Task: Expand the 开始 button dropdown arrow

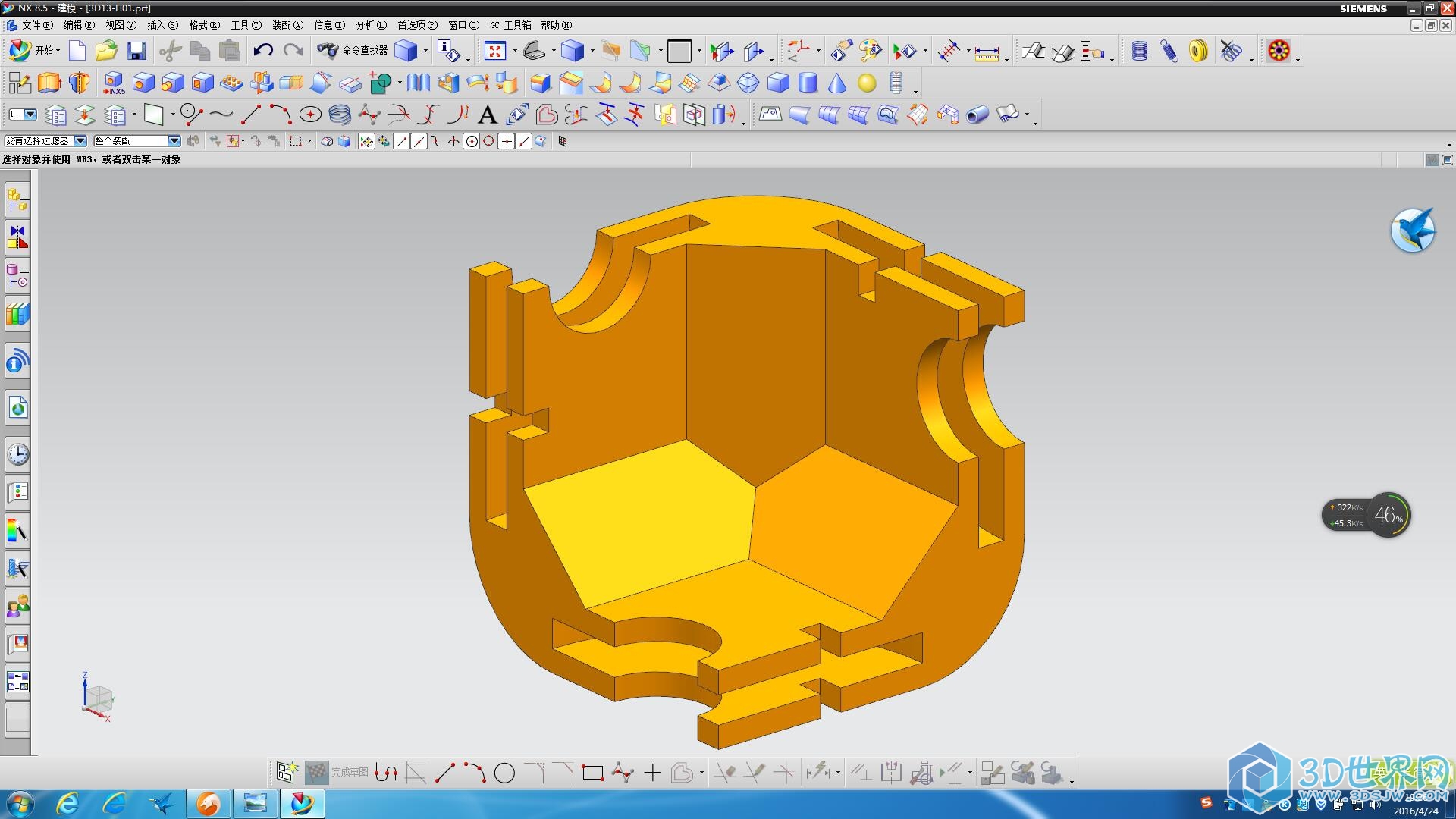Action: [x=58, y=51]
